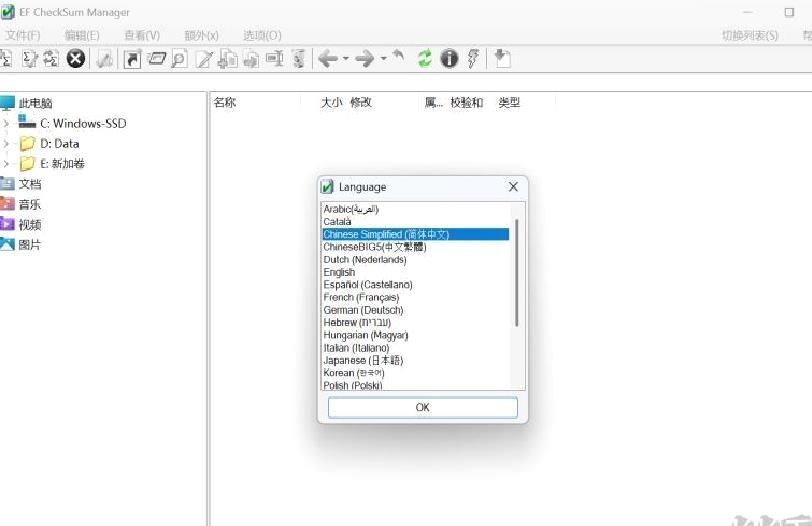The width and height of the screenshot is (812, 526).
Task: Select Català in the language list
Action: pyautogui.click(x=415, y=222)
